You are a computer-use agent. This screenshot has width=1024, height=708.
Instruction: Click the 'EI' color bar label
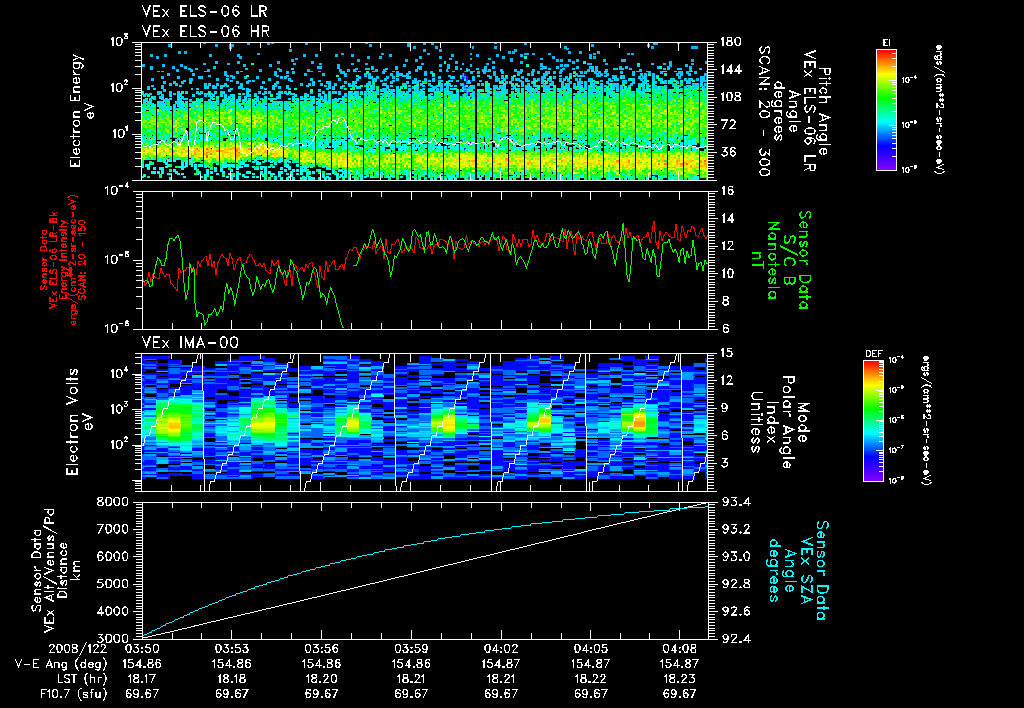[886, 42]
